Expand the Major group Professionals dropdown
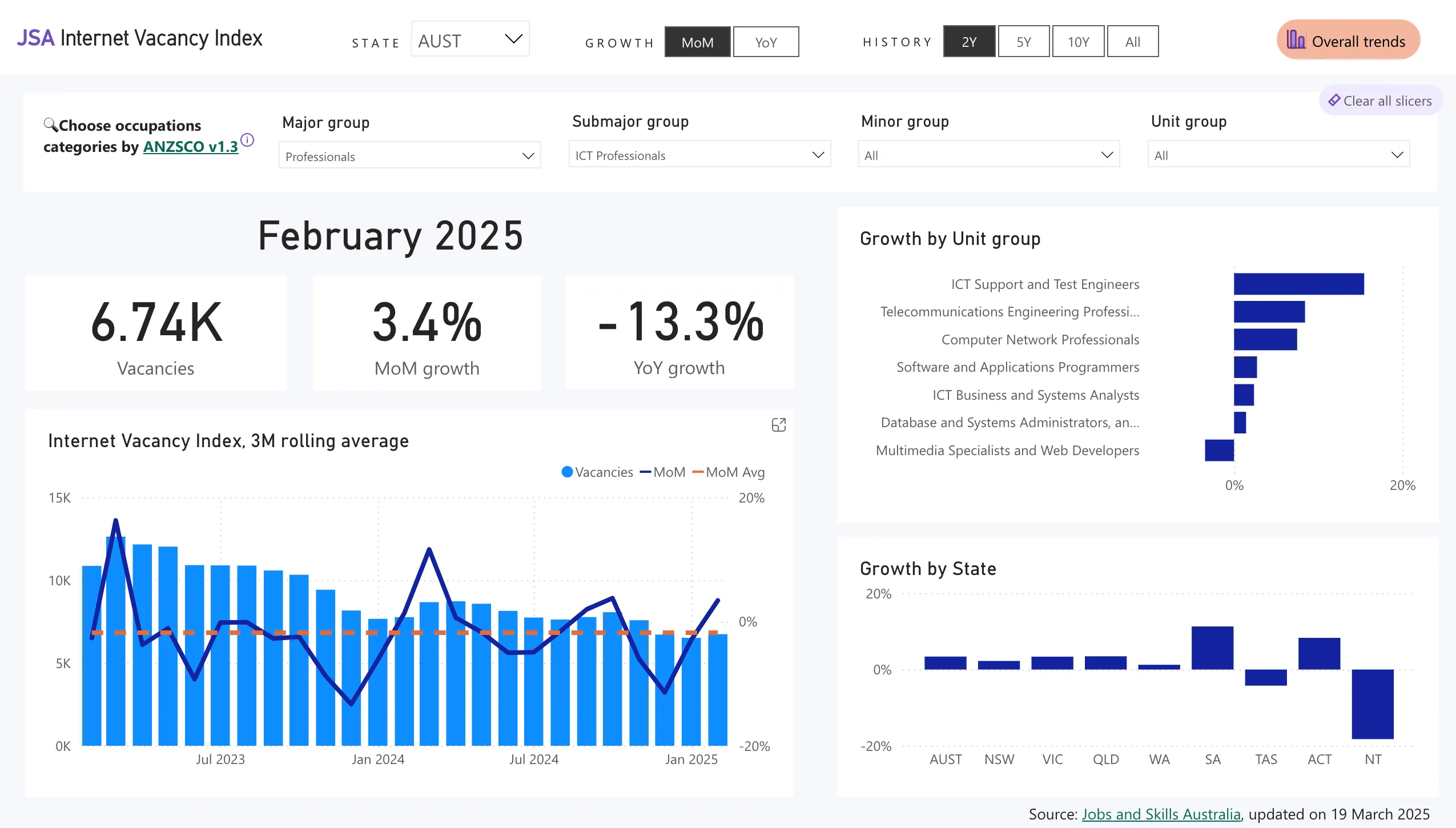 (409, 156)
